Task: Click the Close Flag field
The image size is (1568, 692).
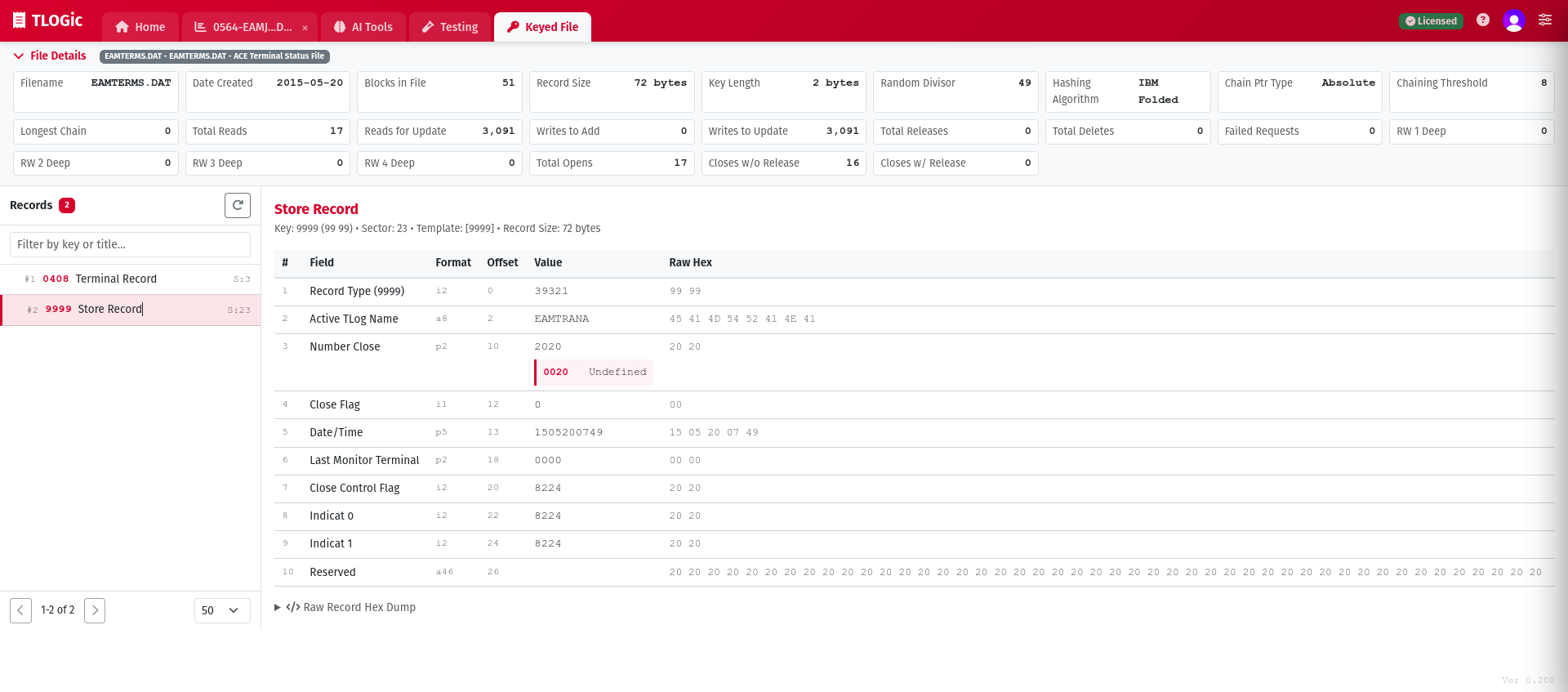Action: coord(335,405)
